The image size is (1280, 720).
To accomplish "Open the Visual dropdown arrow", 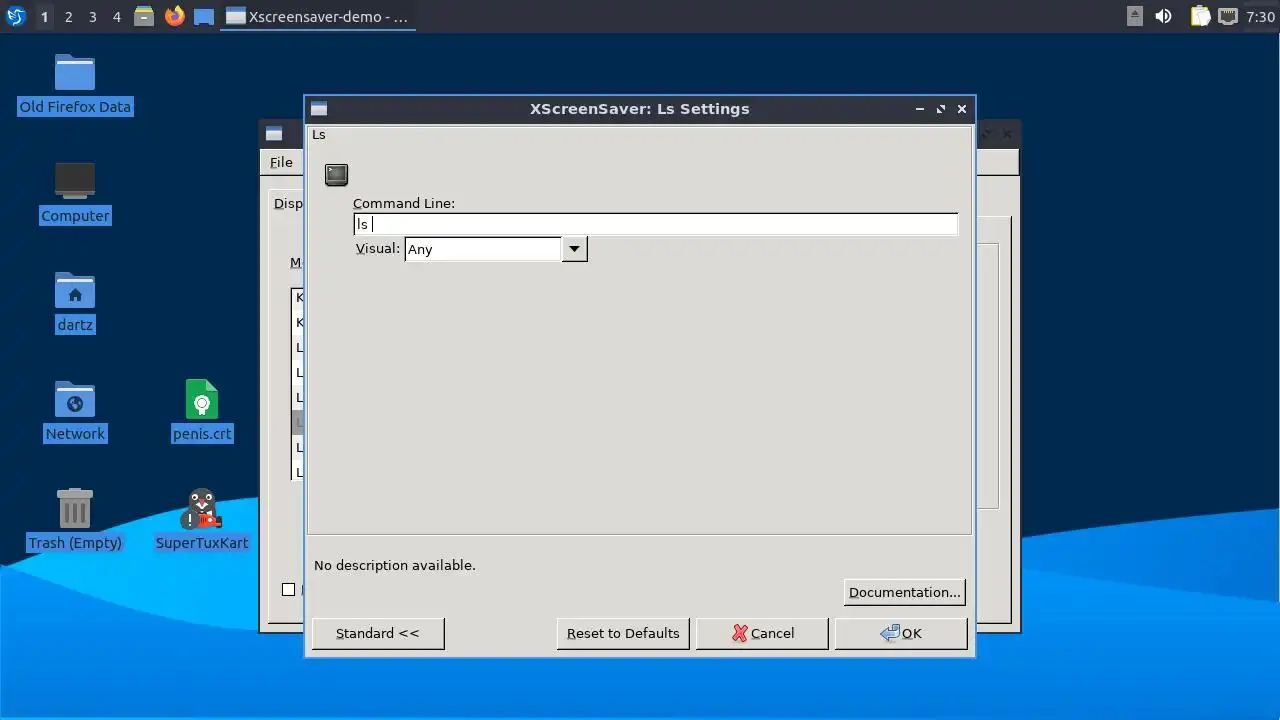I will coord(574,249).
